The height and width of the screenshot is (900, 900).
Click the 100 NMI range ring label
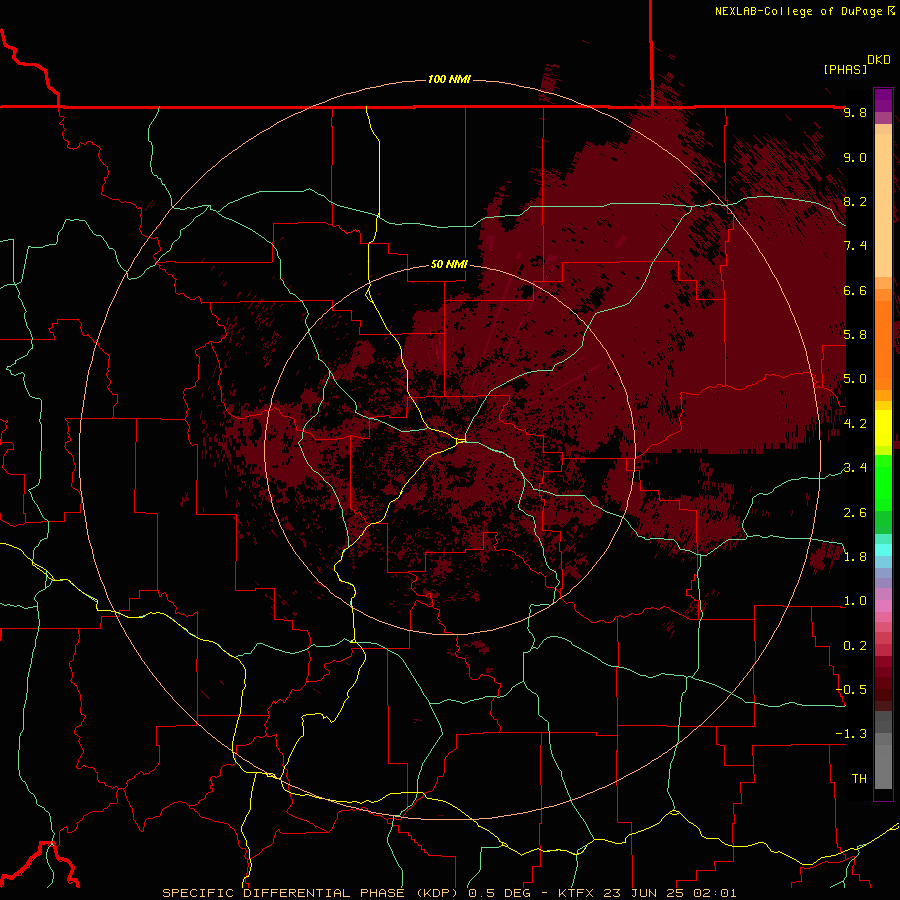(x=449, y=79)
